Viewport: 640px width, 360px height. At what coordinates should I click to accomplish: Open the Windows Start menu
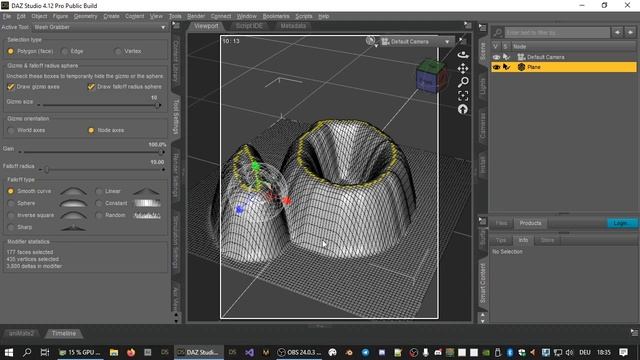pos(9,352)
